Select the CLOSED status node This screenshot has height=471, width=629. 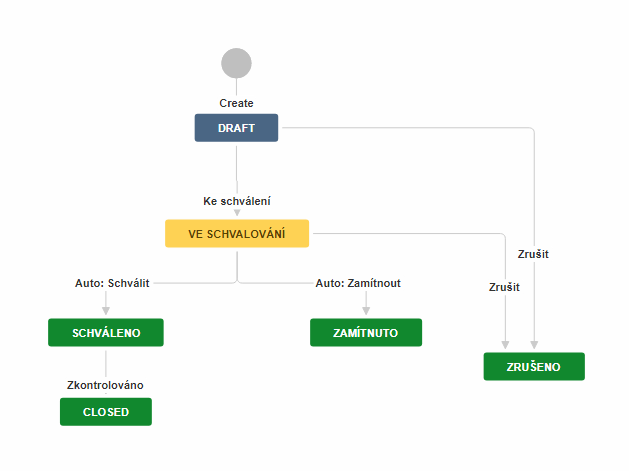[105, 412]
